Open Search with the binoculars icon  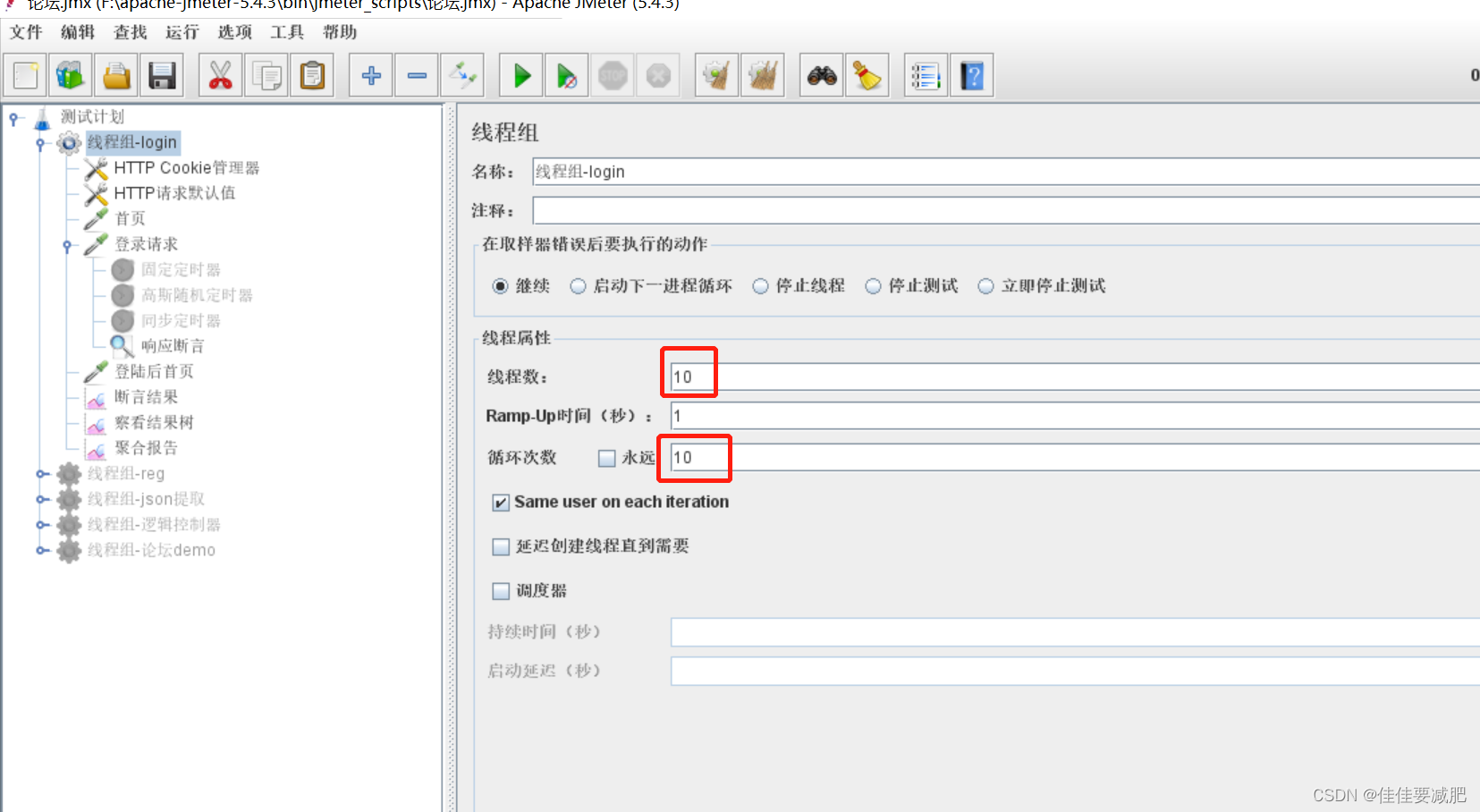[x=822, y=76]
